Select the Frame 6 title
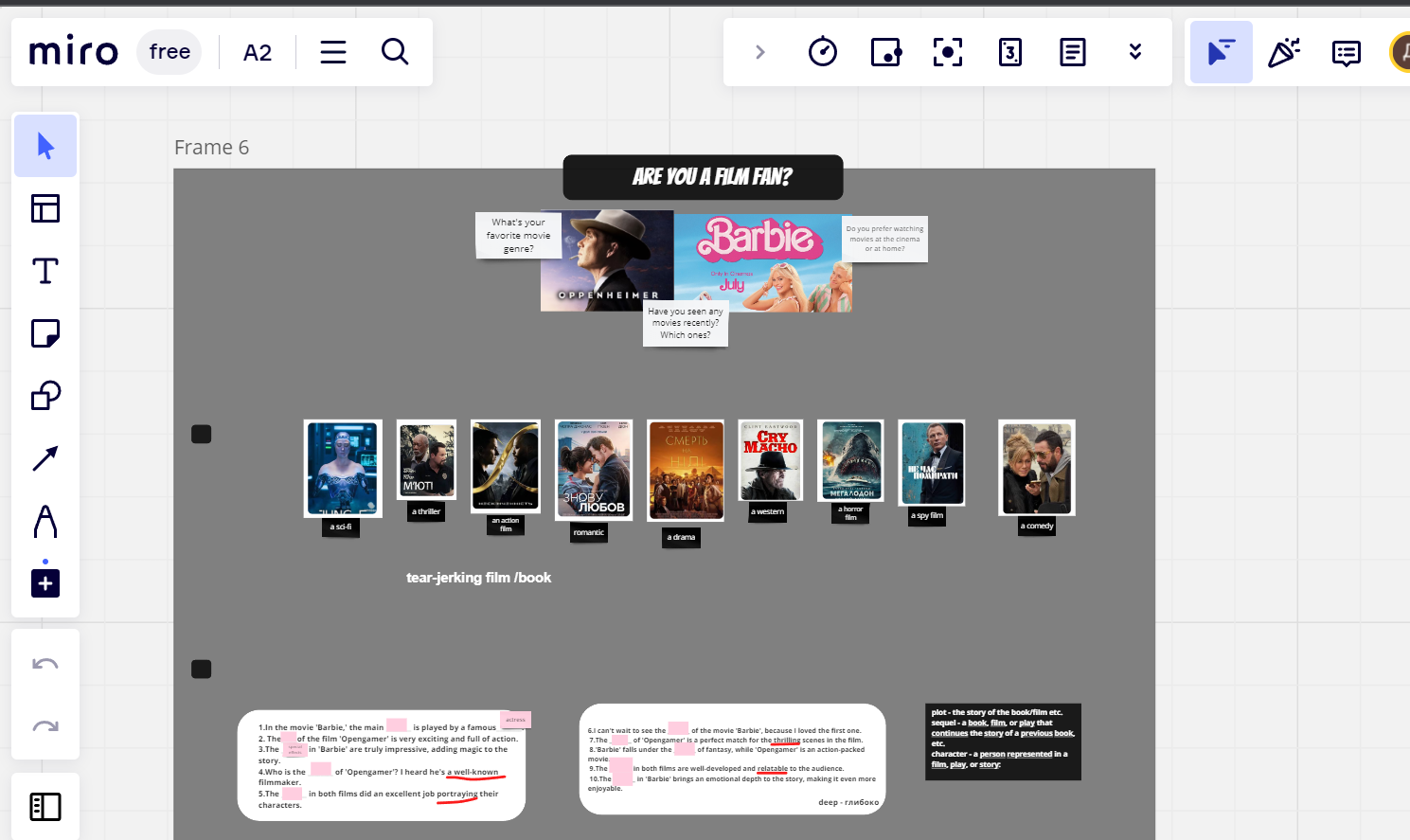Image resolution: width=1410 pixels, height=840 pixels. coord(211,148)
